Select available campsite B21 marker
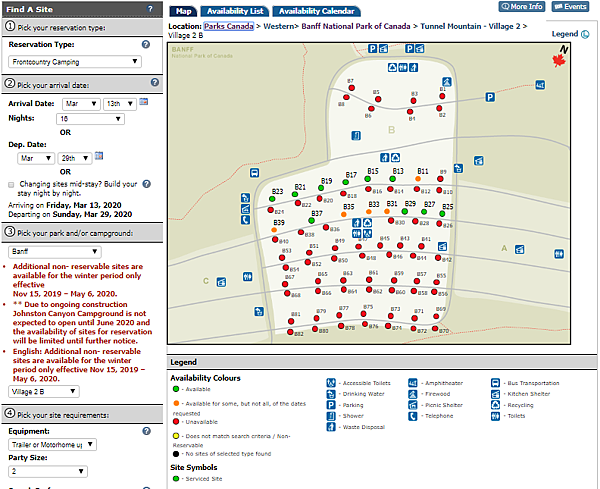 [295, 194]
